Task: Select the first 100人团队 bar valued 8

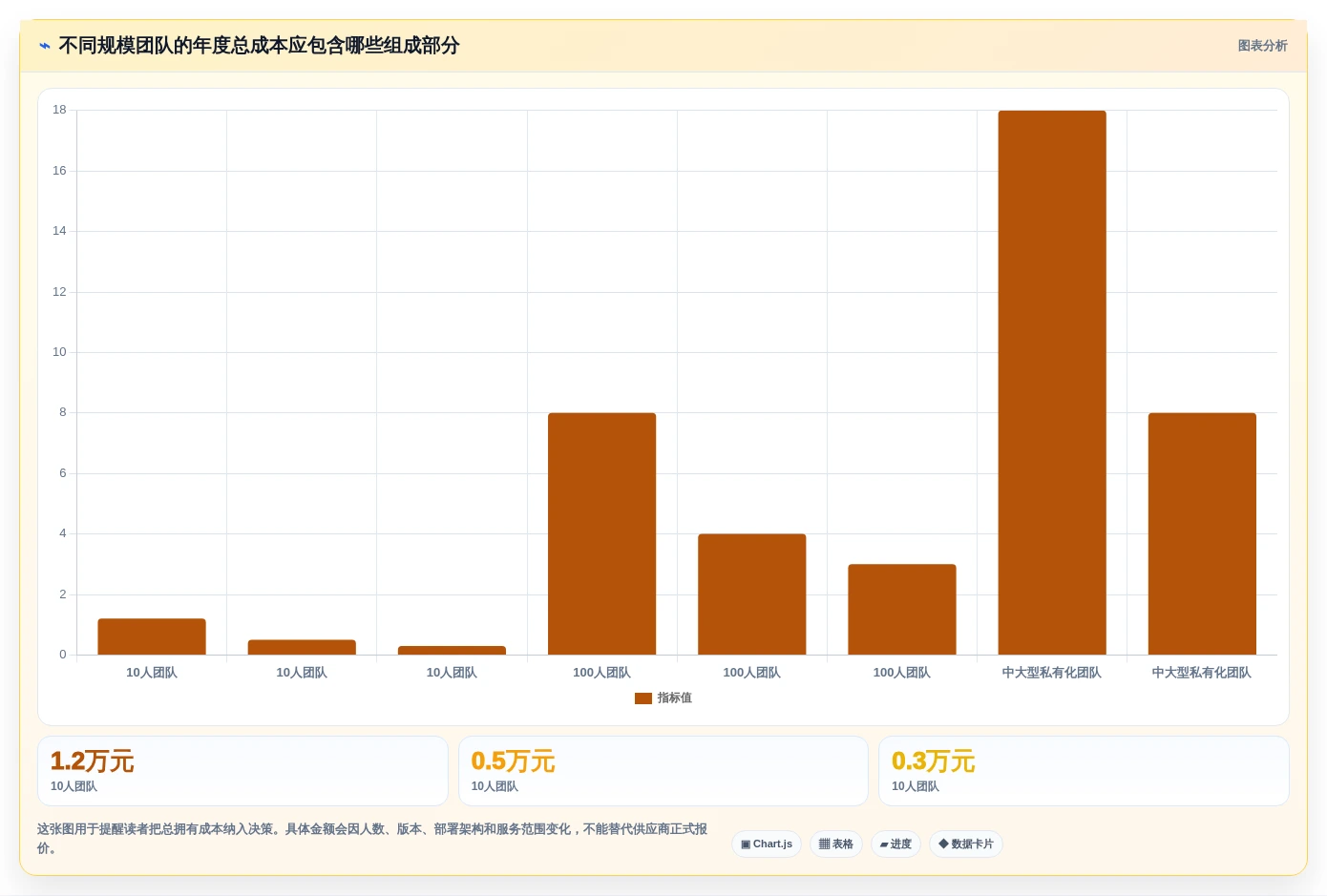Action: 602,533
